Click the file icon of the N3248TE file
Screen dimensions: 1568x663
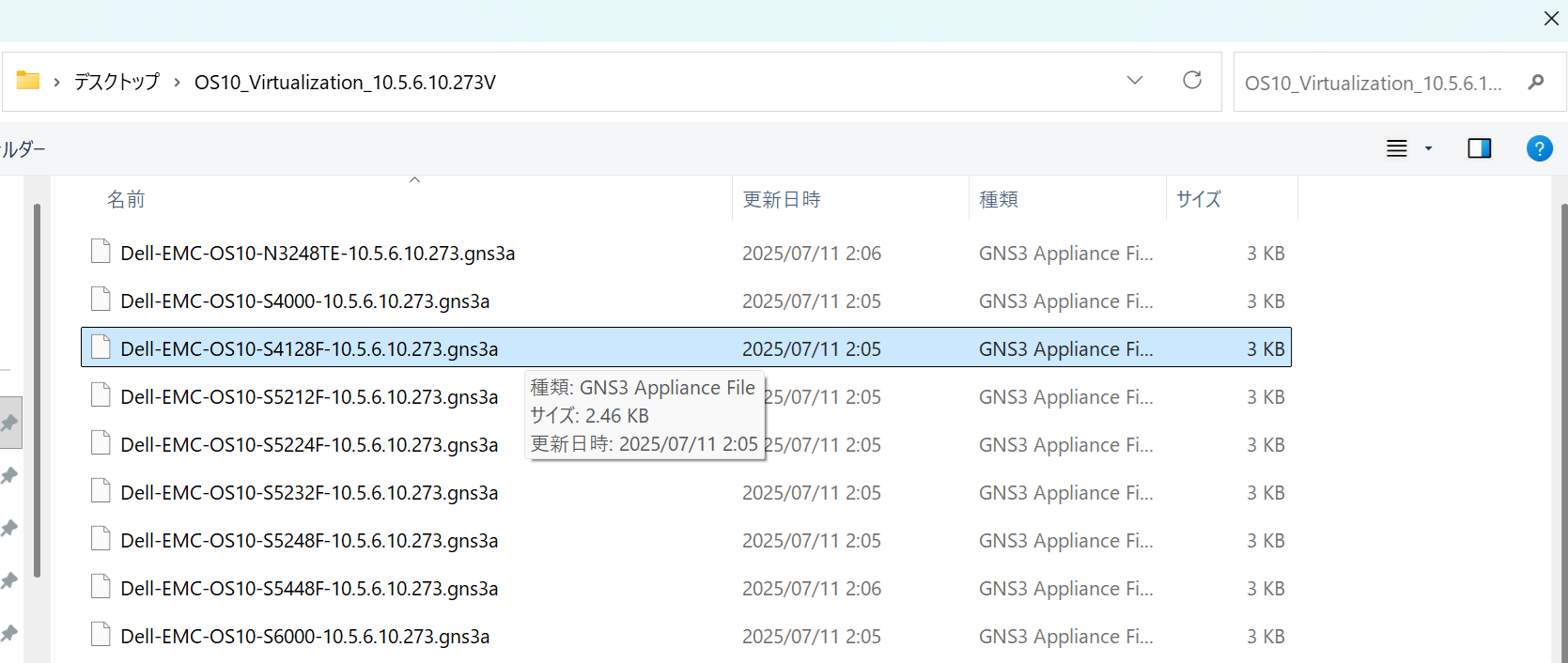pyautogui.click(x=101, y=251)
